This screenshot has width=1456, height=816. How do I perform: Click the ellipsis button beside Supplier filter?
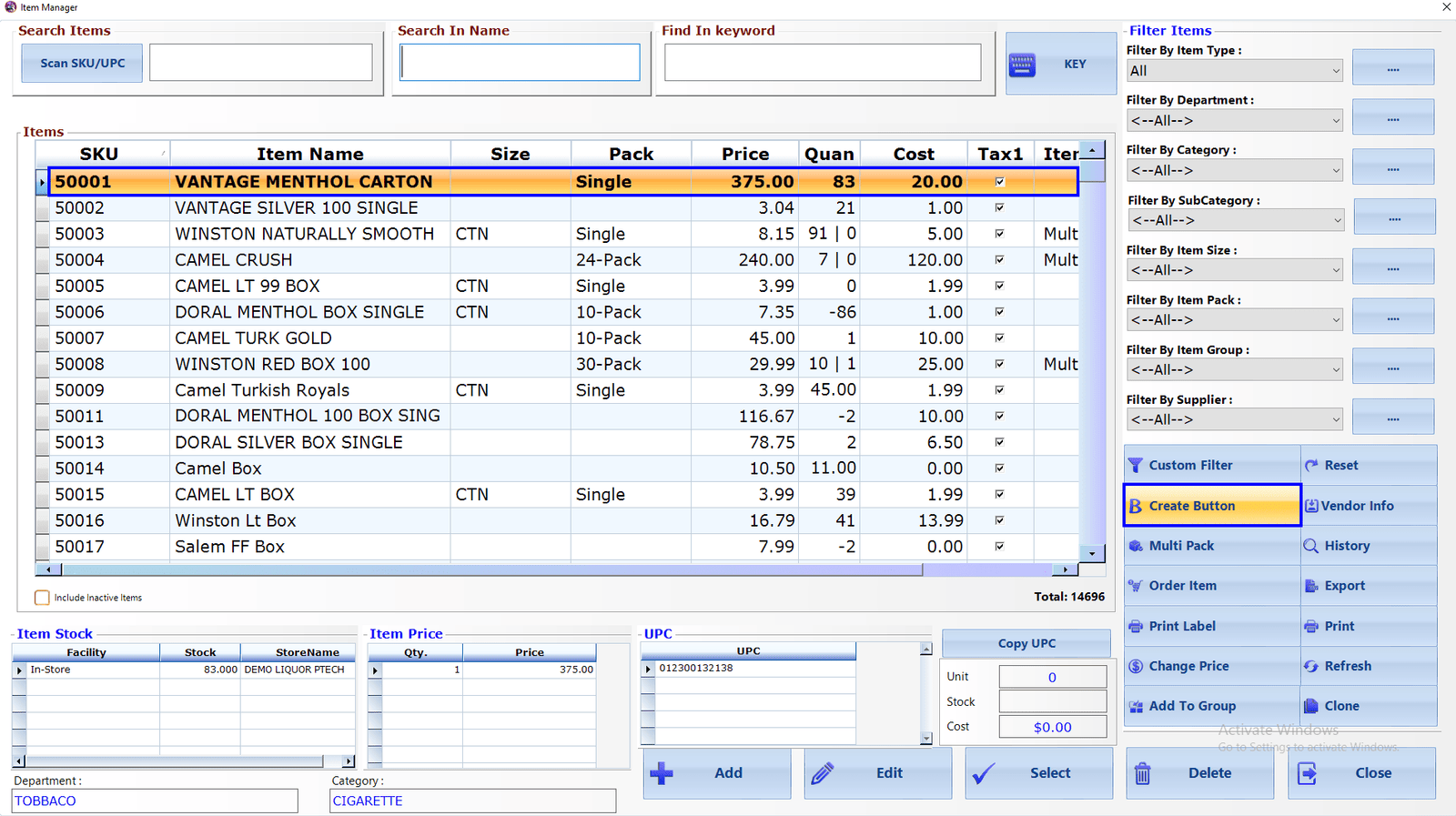point(1393,418)
